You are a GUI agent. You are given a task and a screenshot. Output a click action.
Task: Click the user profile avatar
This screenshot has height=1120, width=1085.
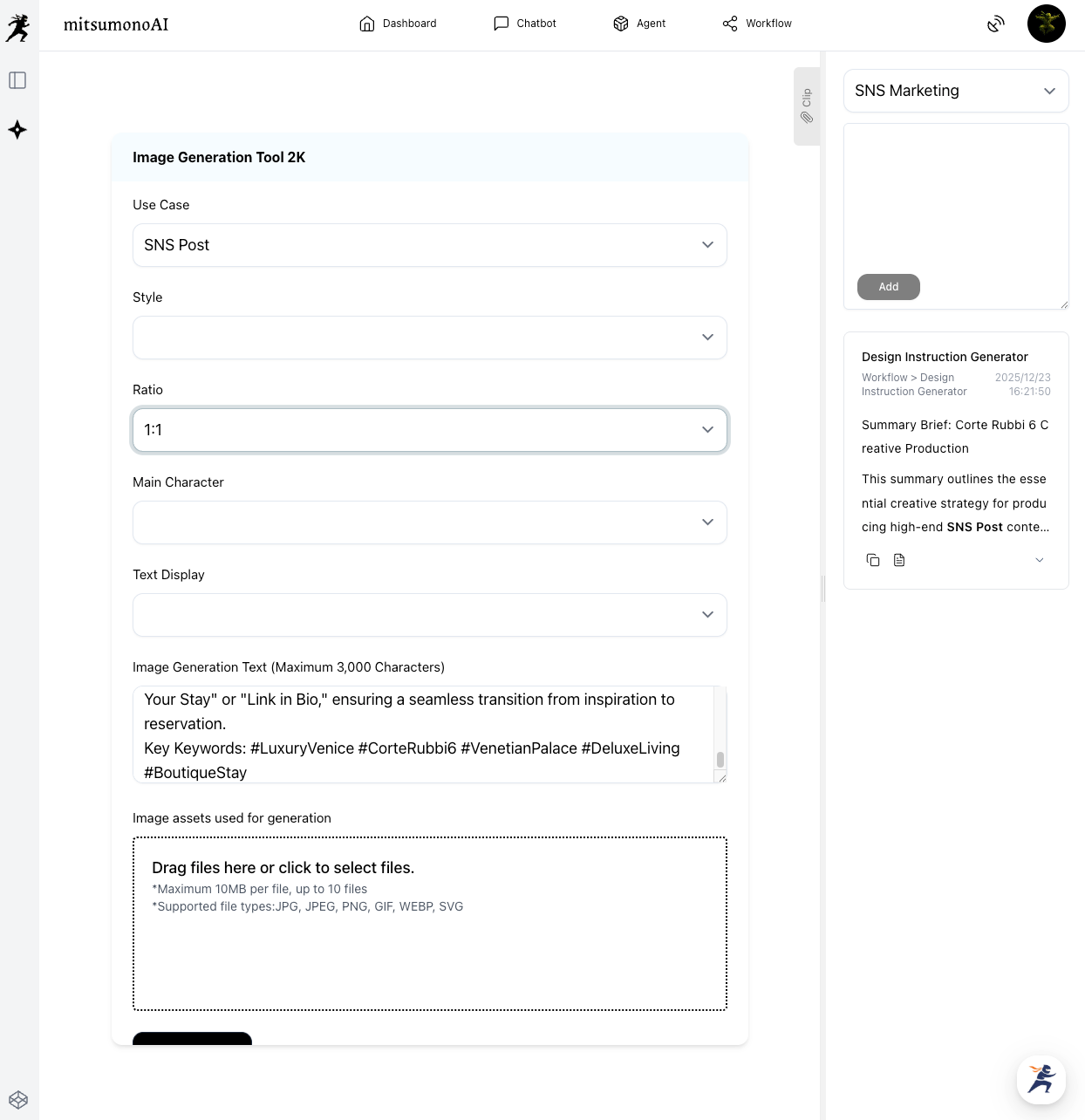tap(1046, 24)
